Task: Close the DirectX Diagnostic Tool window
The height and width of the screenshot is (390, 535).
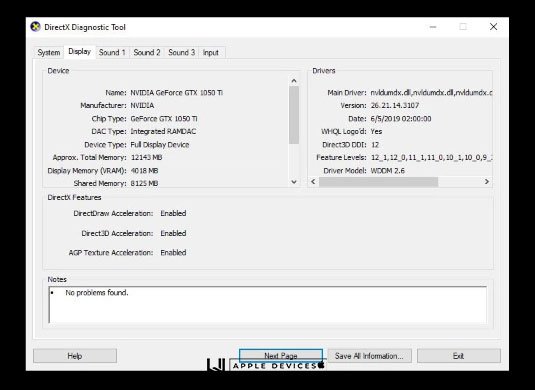Action: click(493, 27)
